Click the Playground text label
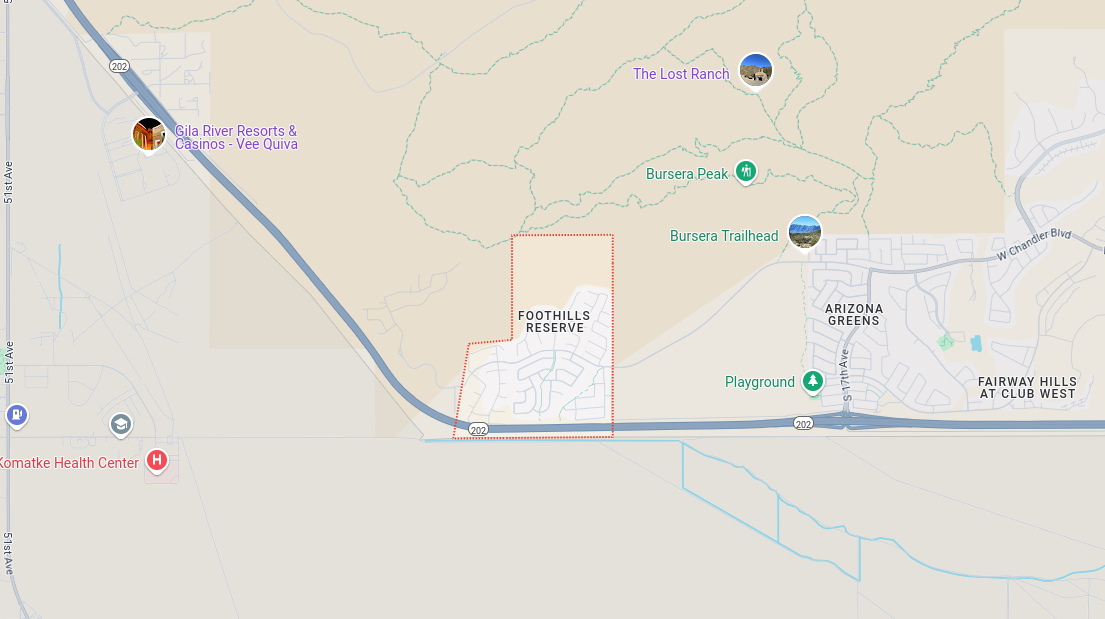The height and width of the screenshot is (619, 1105). click(x=760, y=382)
